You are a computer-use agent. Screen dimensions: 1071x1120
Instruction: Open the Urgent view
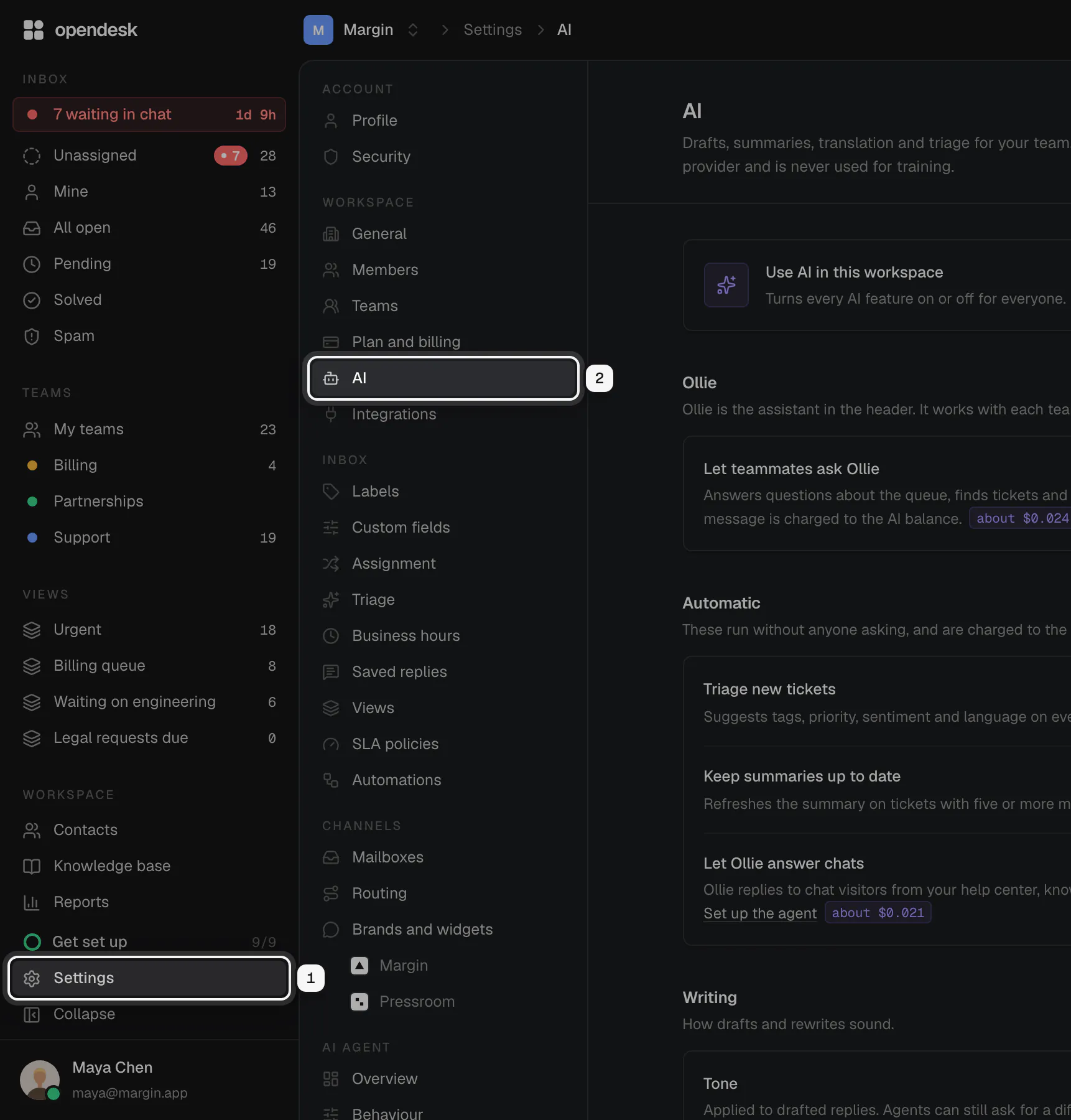point(149,630)
